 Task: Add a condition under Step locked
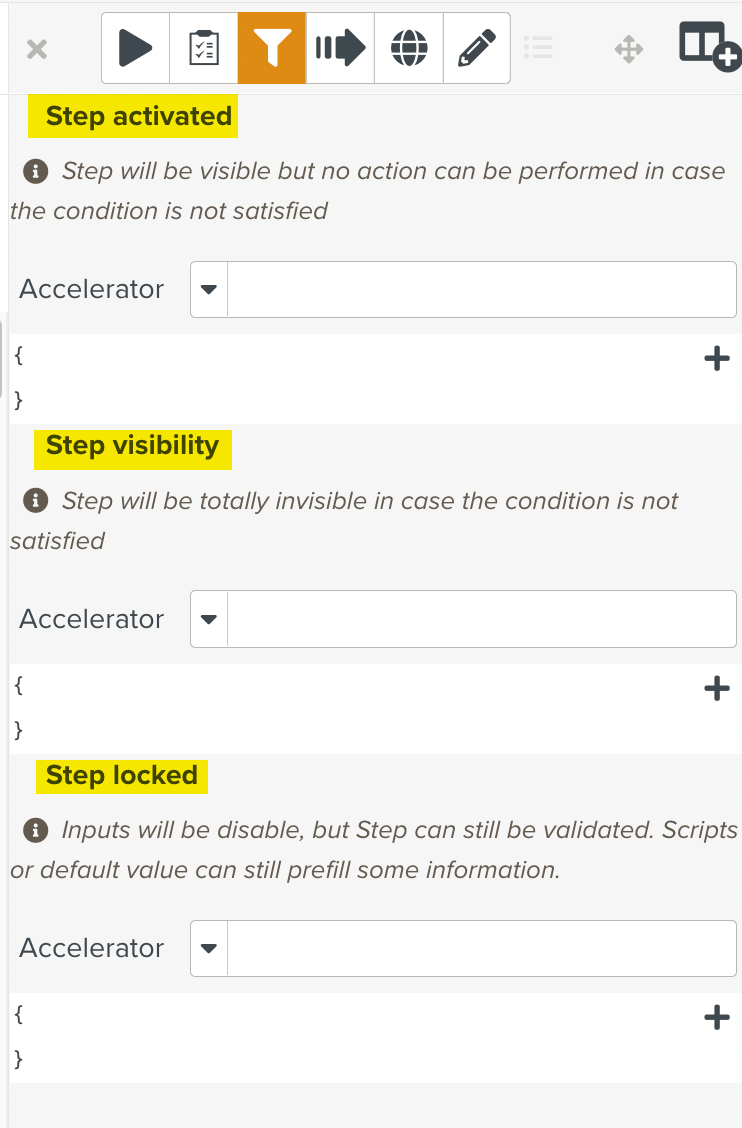point(716,1017)
